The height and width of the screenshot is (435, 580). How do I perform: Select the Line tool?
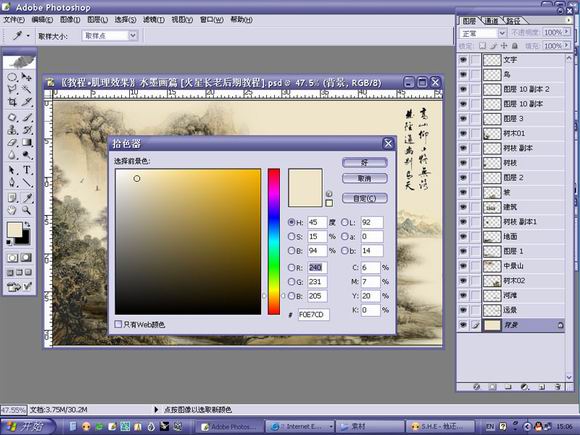pos(26,182)
